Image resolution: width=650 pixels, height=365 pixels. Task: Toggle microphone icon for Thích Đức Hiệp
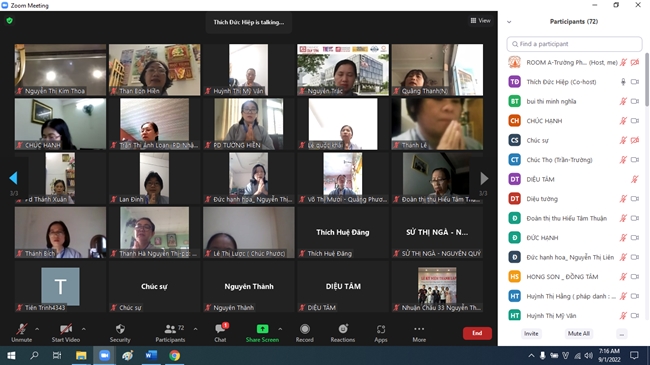(623, 82)
